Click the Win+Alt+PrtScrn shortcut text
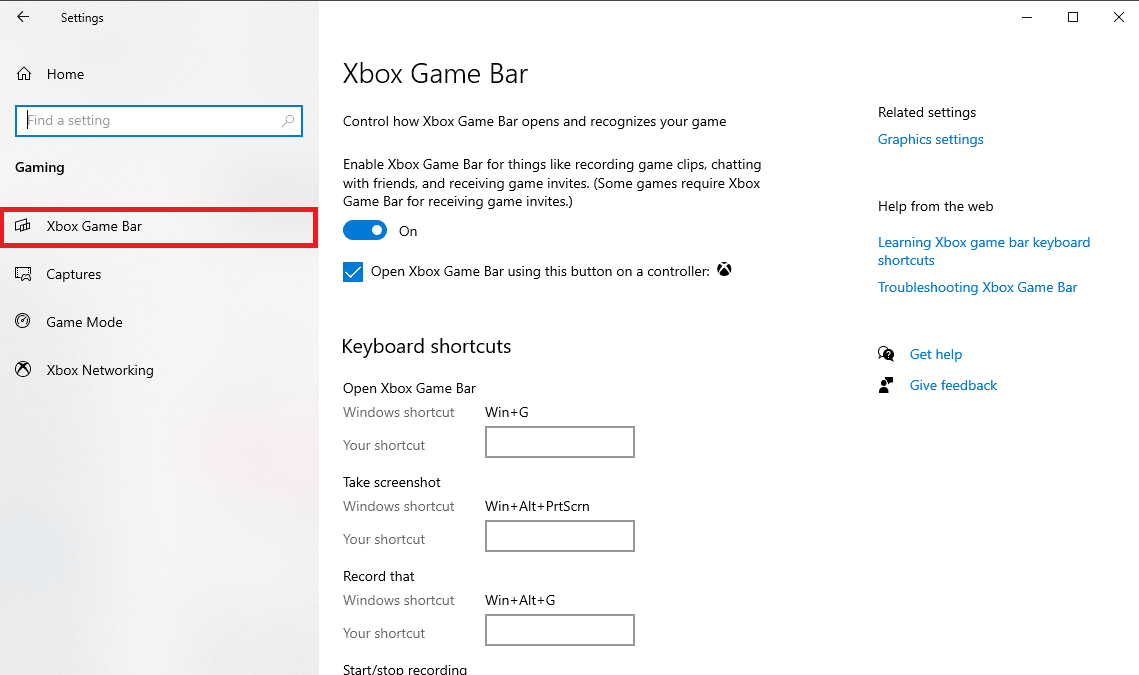The width and height of the screenshot is (1139, 675). click(537, 506)
